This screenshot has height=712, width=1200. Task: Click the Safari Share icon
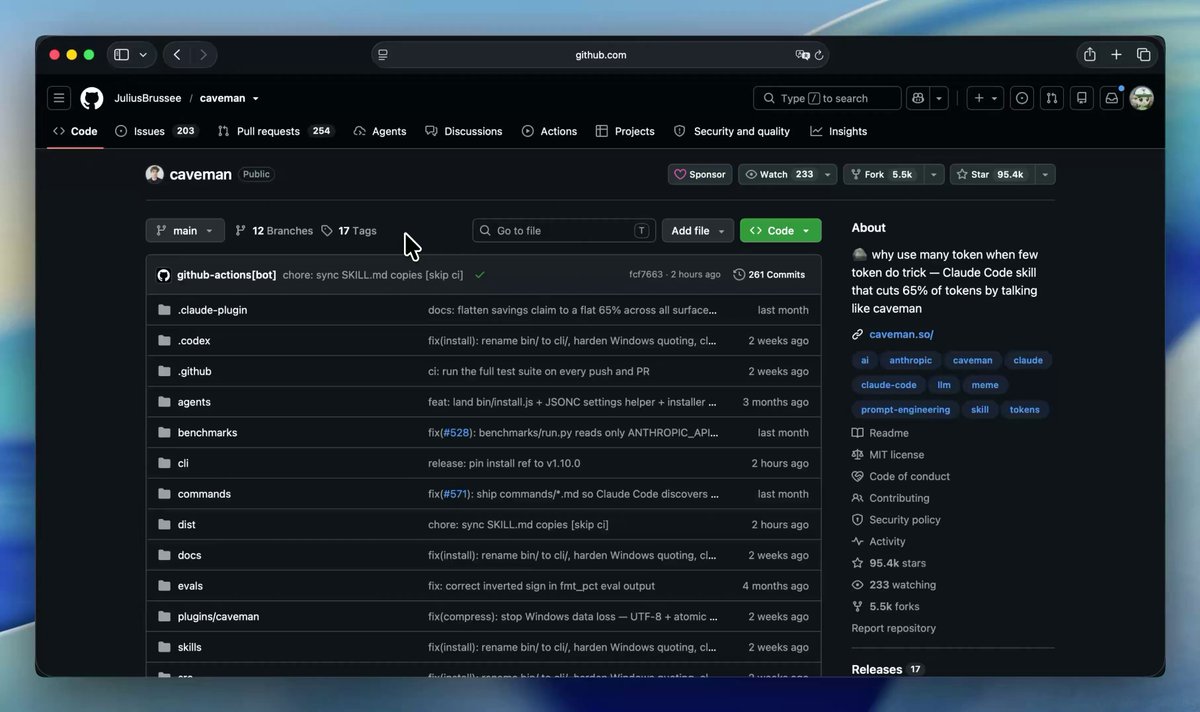pos(1090,55)
